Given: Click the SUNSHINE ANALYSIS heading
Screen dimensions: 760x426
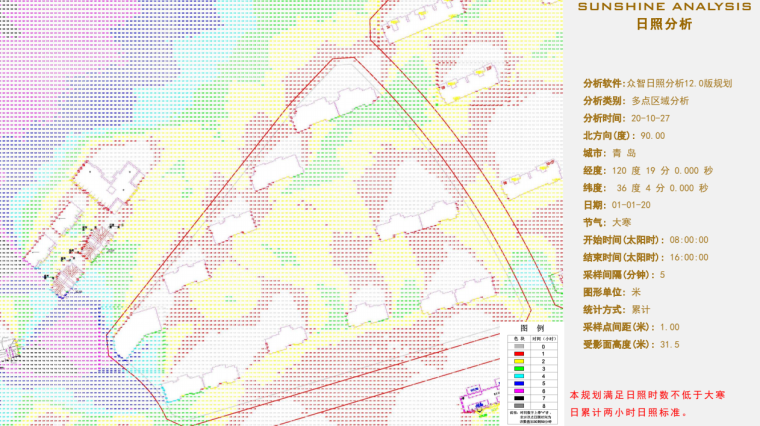Looking at the screenshot, I should (x=663, y=7).
